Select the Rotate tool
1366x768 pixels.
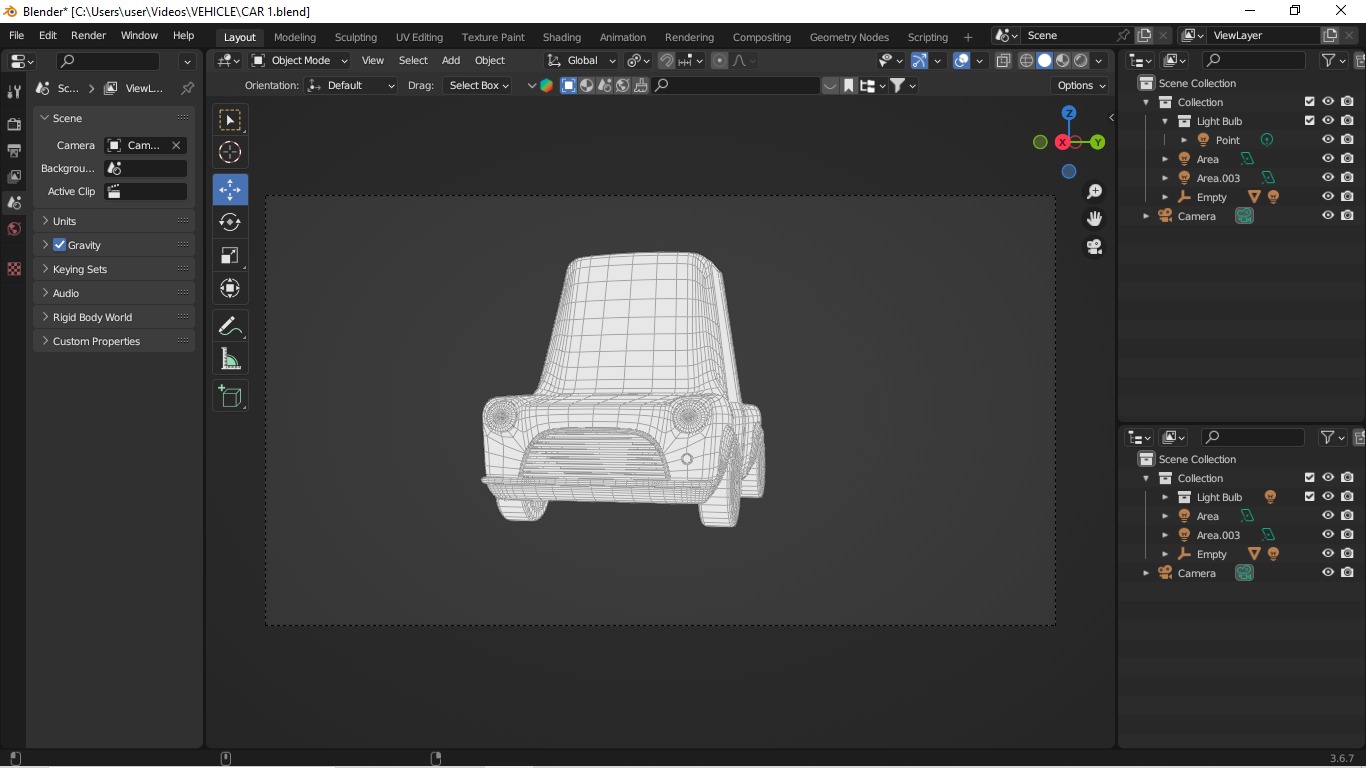click(x=230, y=222)
